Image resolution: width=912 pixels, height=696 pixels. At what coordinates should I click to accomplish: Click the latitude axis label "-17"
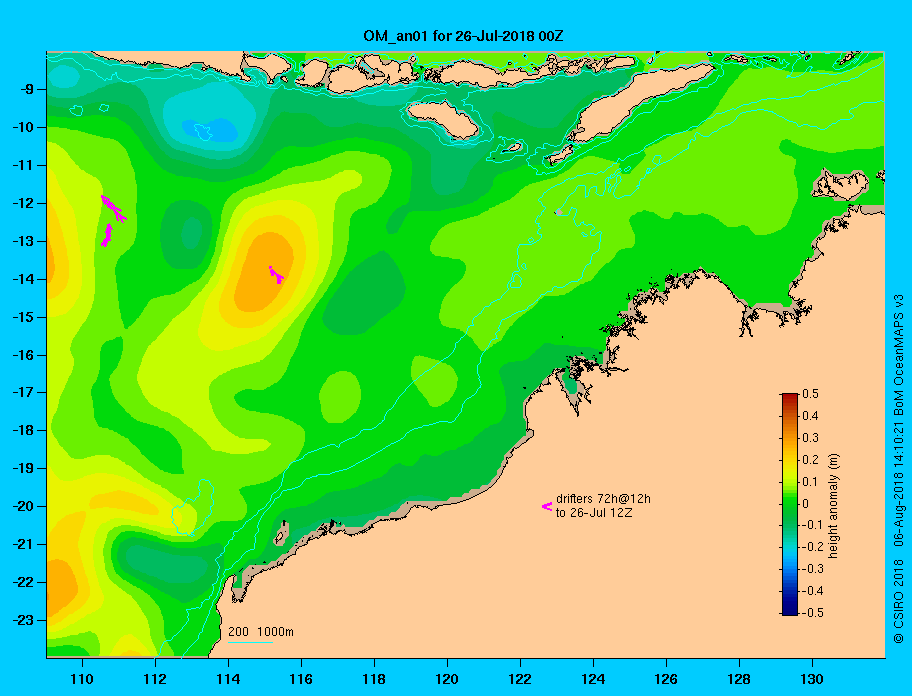tap(23, 392)
